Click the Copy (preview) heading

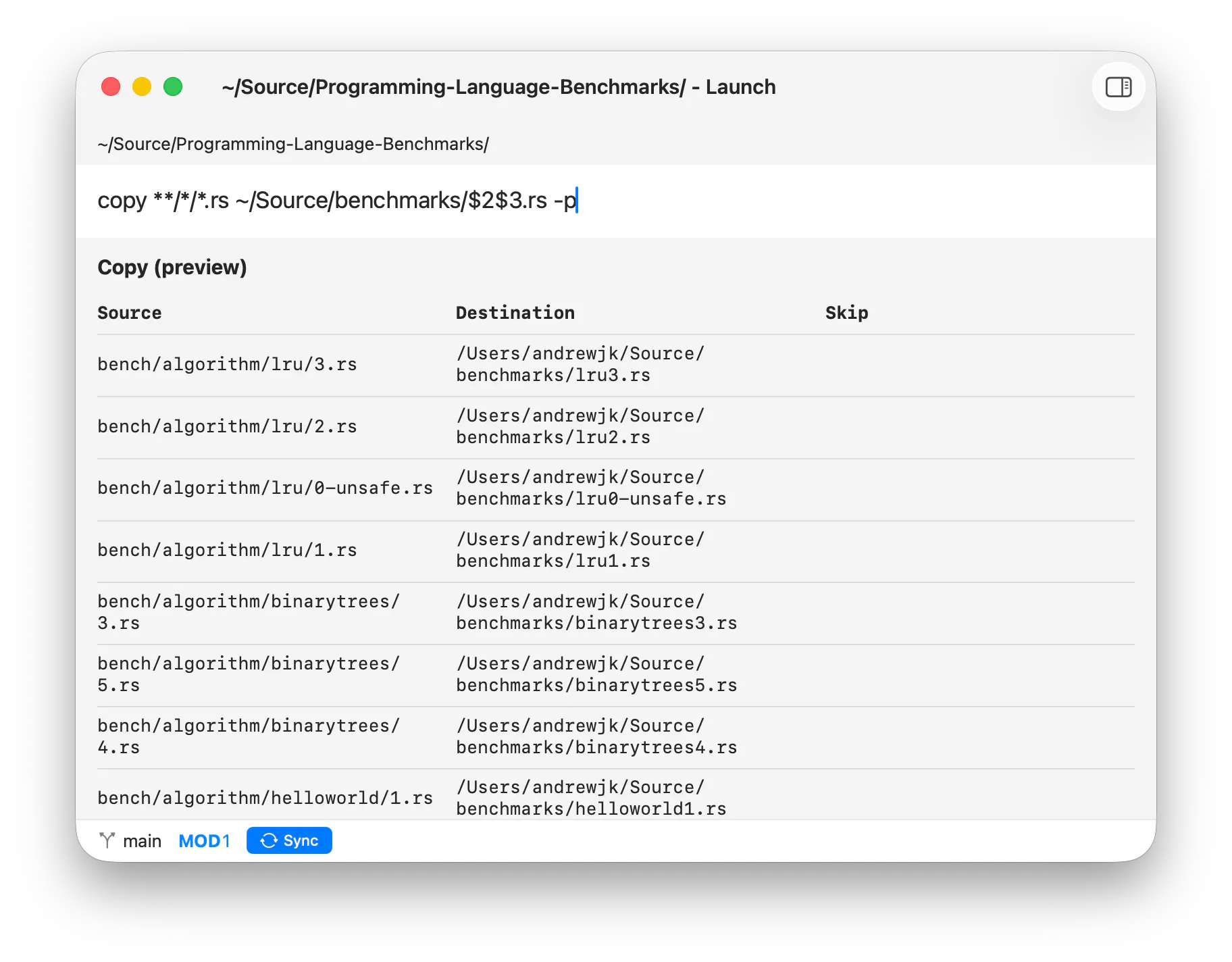click(x=172, y=268)
